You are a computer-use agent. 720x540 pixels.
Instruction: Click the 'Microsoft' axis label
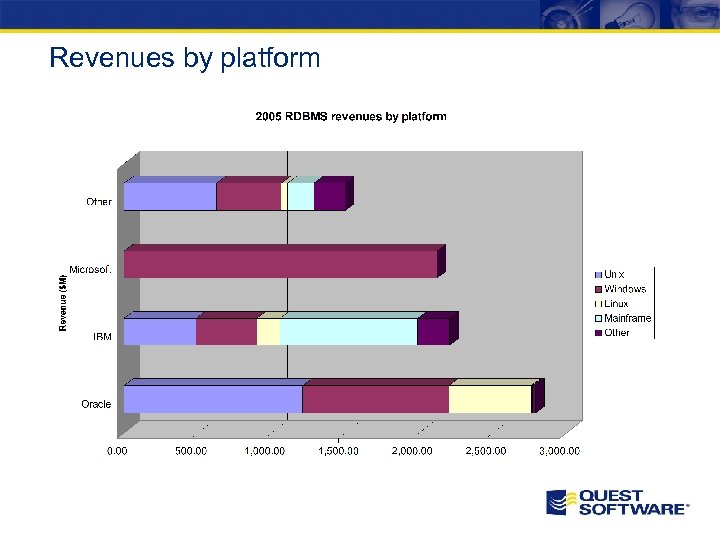point(90,270)
